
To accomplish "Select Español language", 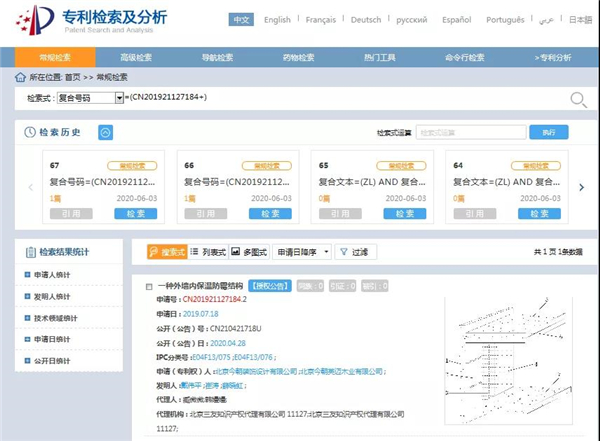I will pyautogui.click(x=457, y=20).
